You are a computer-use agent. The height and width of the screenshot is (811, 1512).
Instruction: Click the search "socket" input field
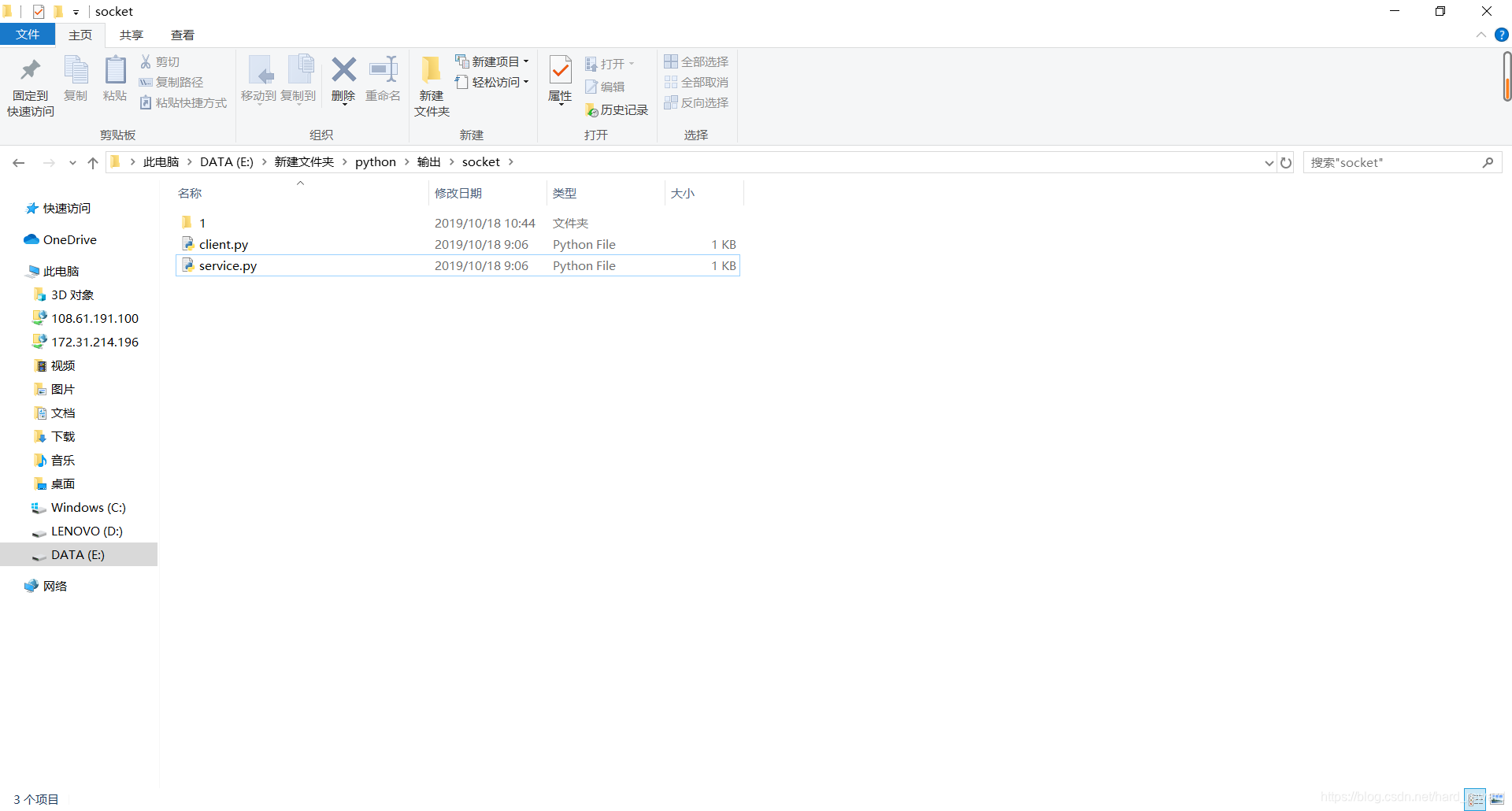click(1392, 162)
